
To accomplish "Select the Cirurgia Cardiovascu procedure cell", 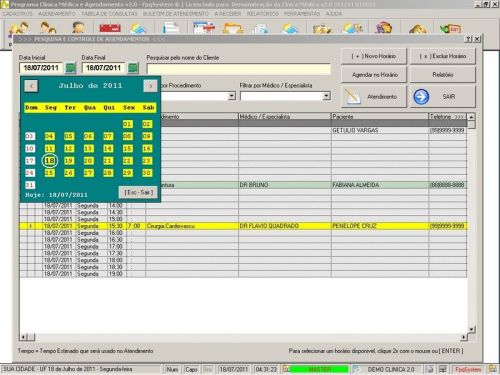I will (x=192, y=226).
